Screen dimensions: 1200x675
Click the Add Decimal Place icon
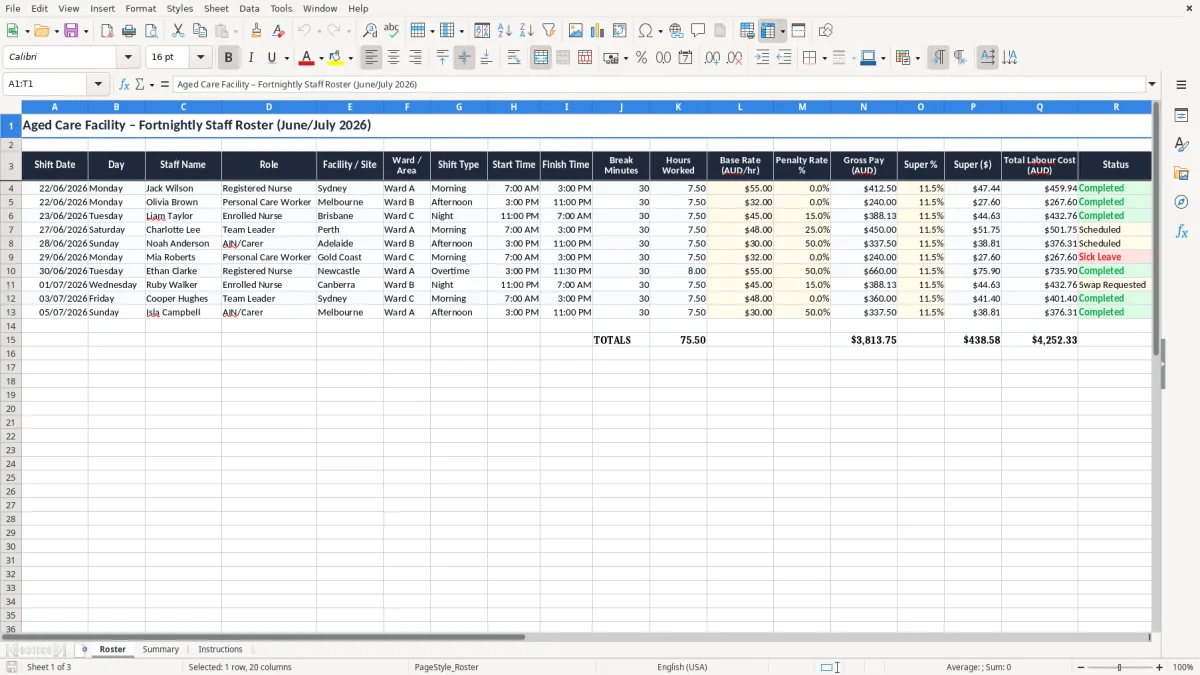[x=712, y=57]
